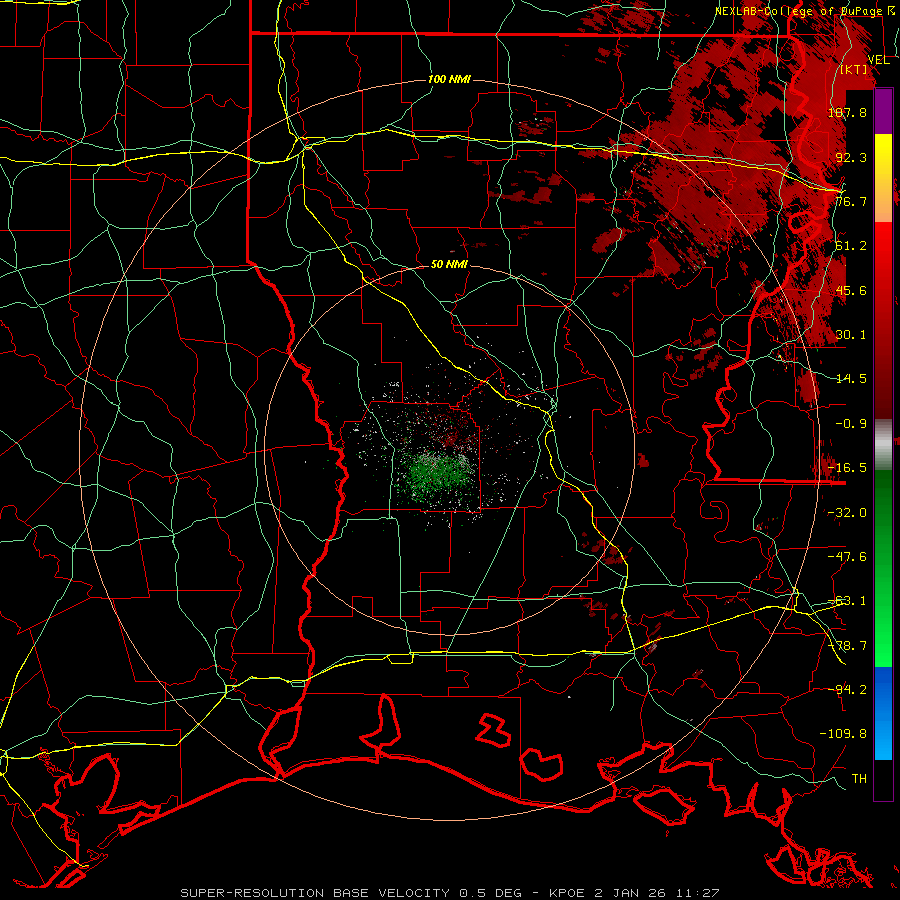Click the -63.1 legend value

(x=847, y=600)
